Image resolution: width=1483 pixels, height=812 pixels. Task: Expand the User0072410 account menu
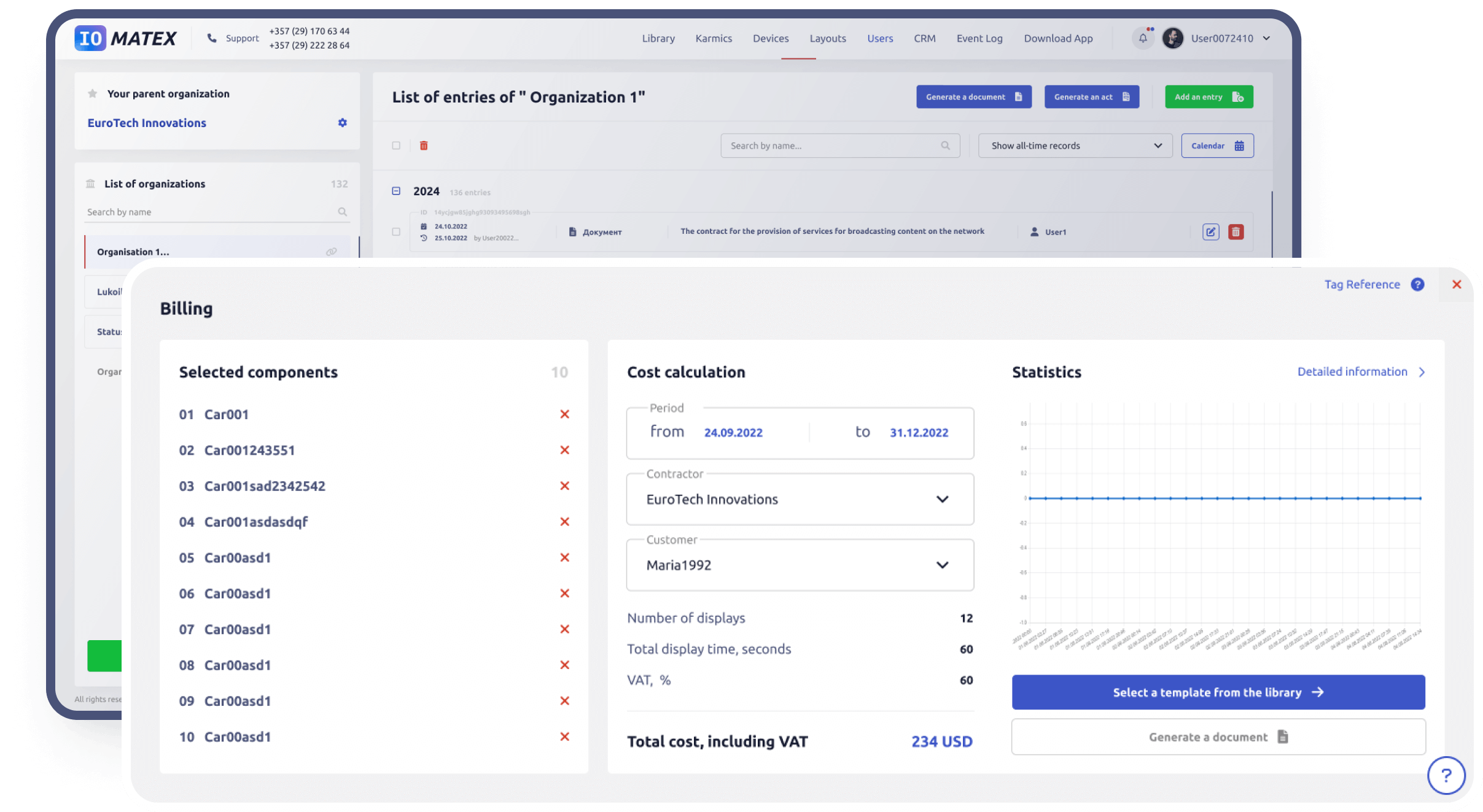click(x=1266, y=38)
